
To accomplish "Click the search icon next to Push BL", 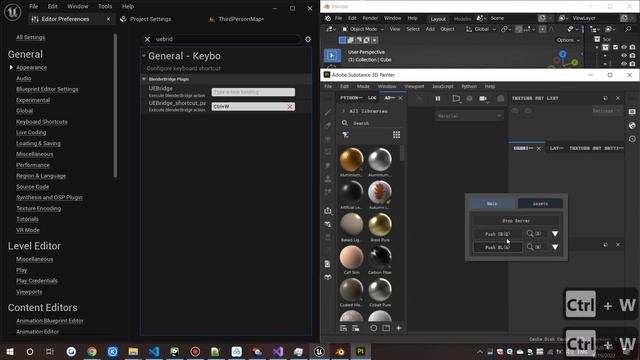I will click(x=530, y=247).
